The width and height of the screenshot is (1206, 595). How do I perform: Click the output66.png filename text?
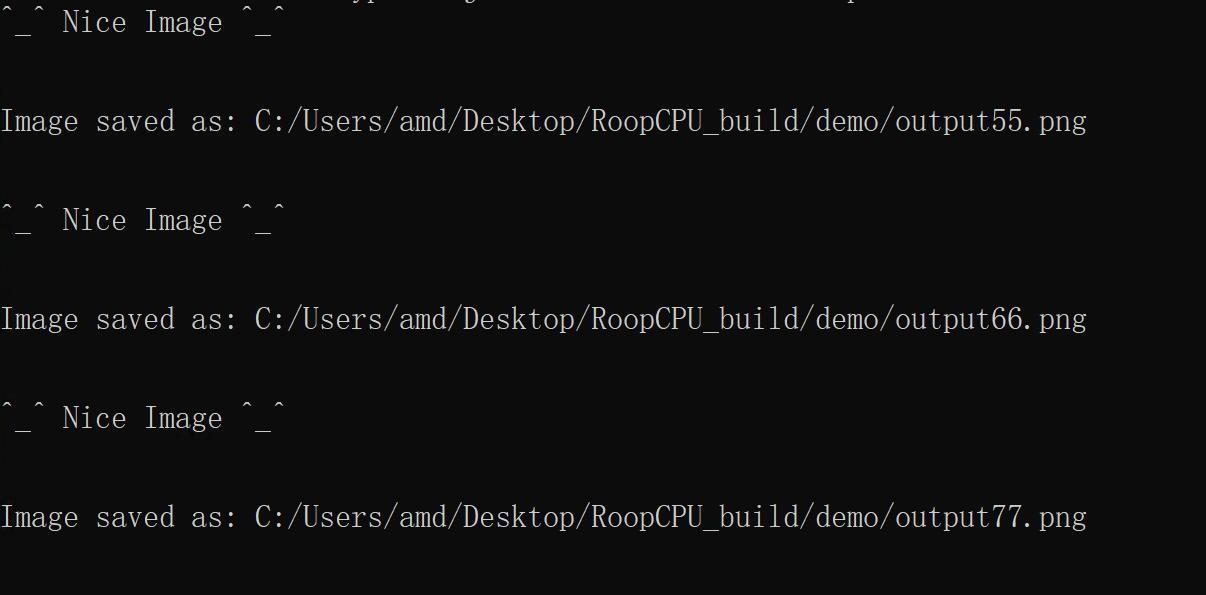tap(990, 320)
